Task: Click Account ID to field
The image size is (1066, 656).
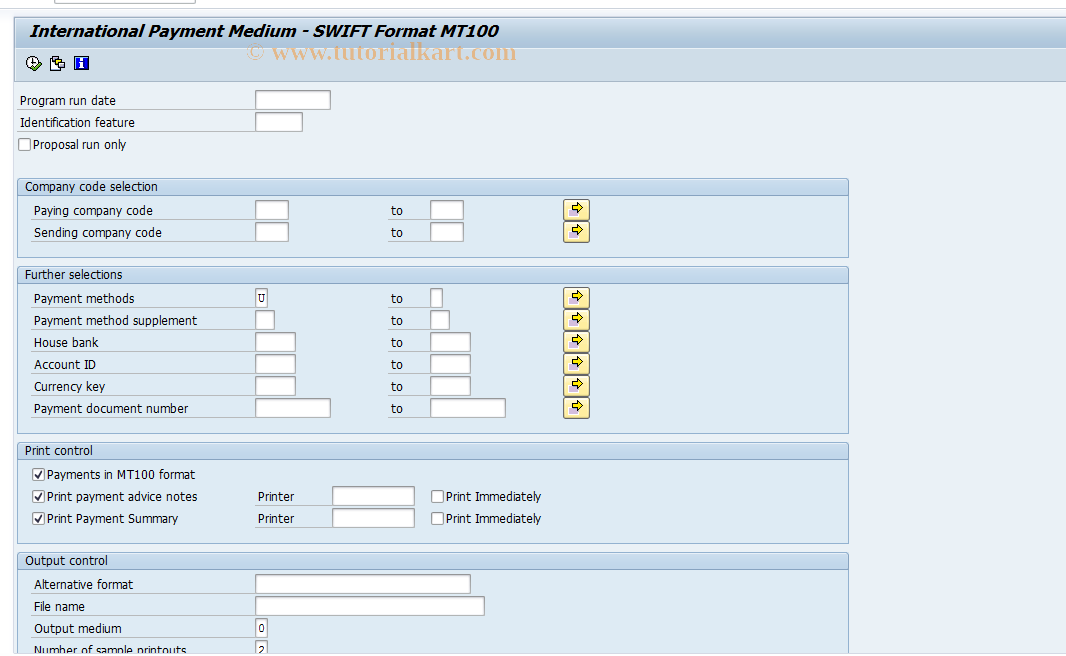Action: coord(450,364)
